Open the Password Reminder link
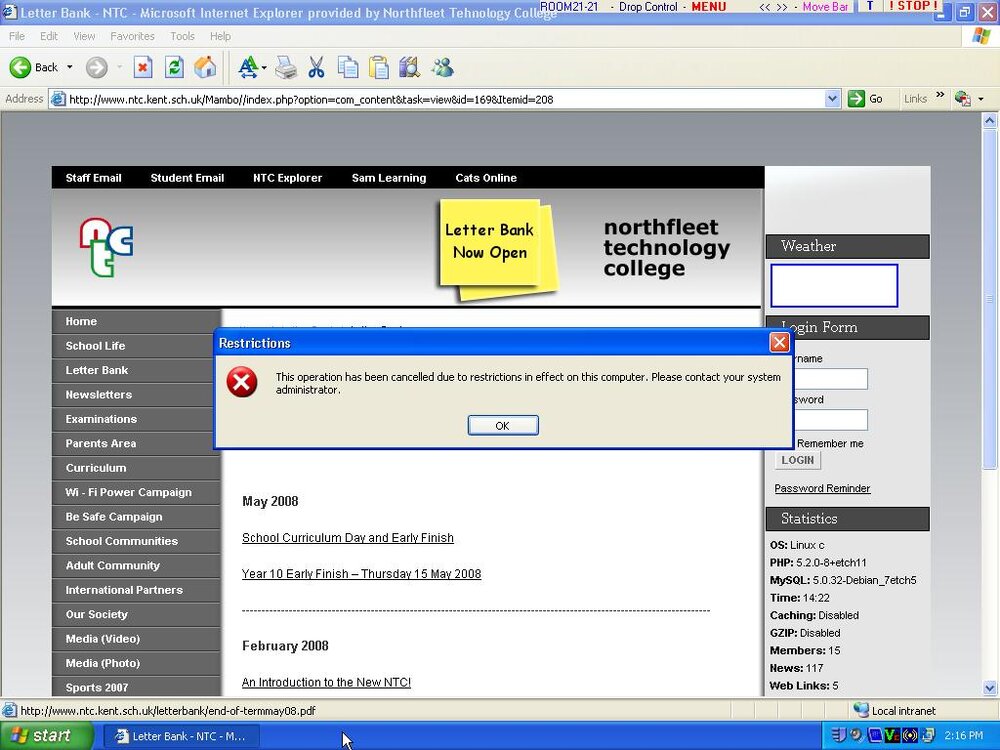The width and height of the screenshot is (1000, 750). [x=822, y=489]
